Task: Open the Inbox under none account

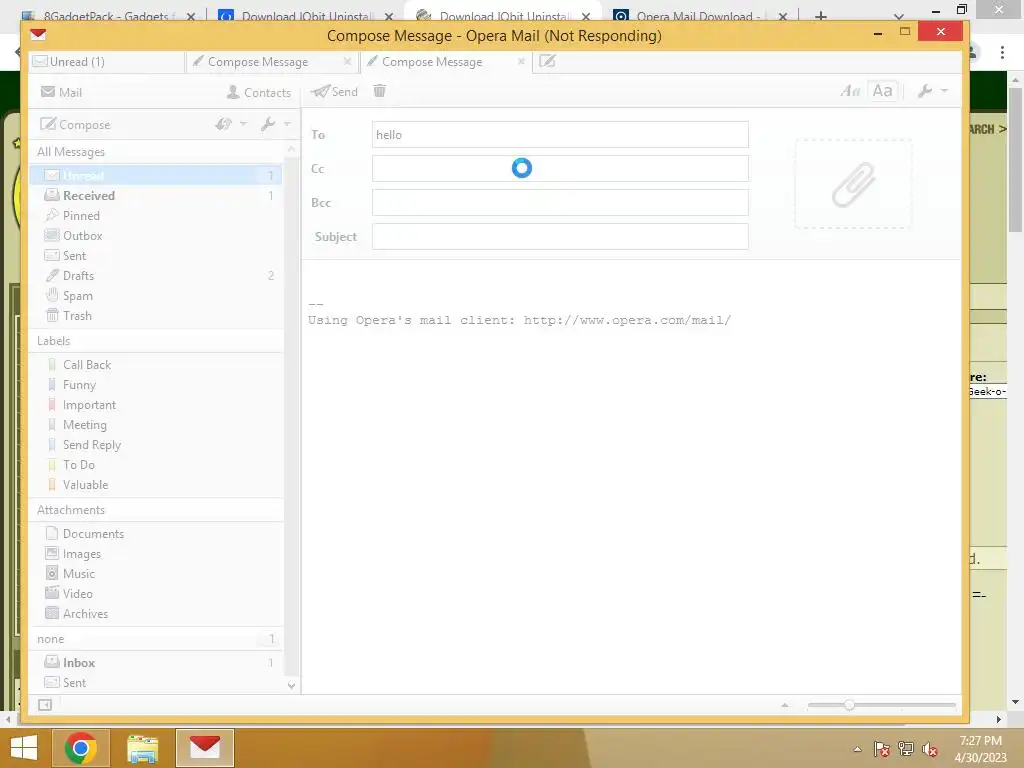Action: pyautogui.click(x=156, y=662)
